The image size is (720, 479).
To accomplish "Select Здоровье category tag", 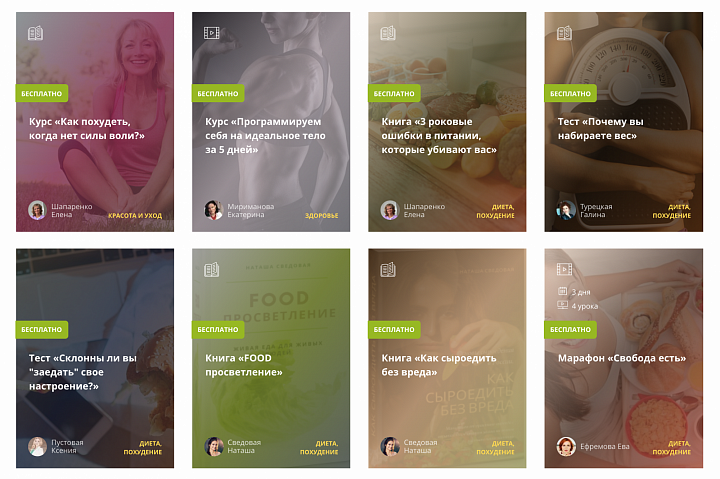I will coord(321,215).
